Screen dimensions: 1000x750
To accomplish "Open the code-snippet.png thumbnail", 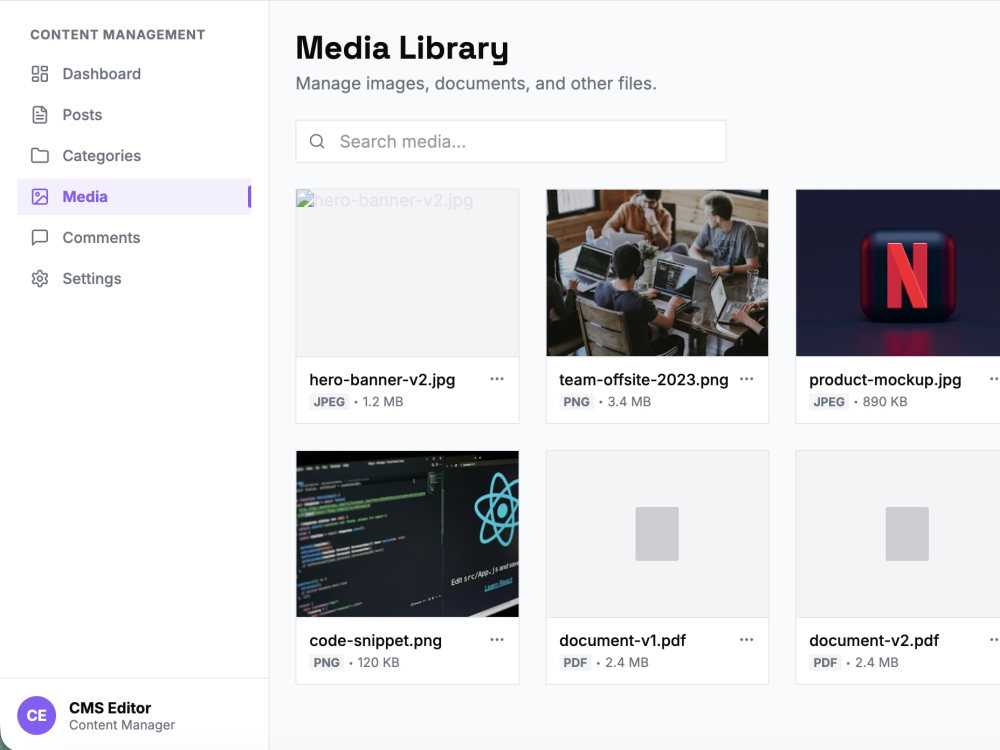I will [408, 534].
